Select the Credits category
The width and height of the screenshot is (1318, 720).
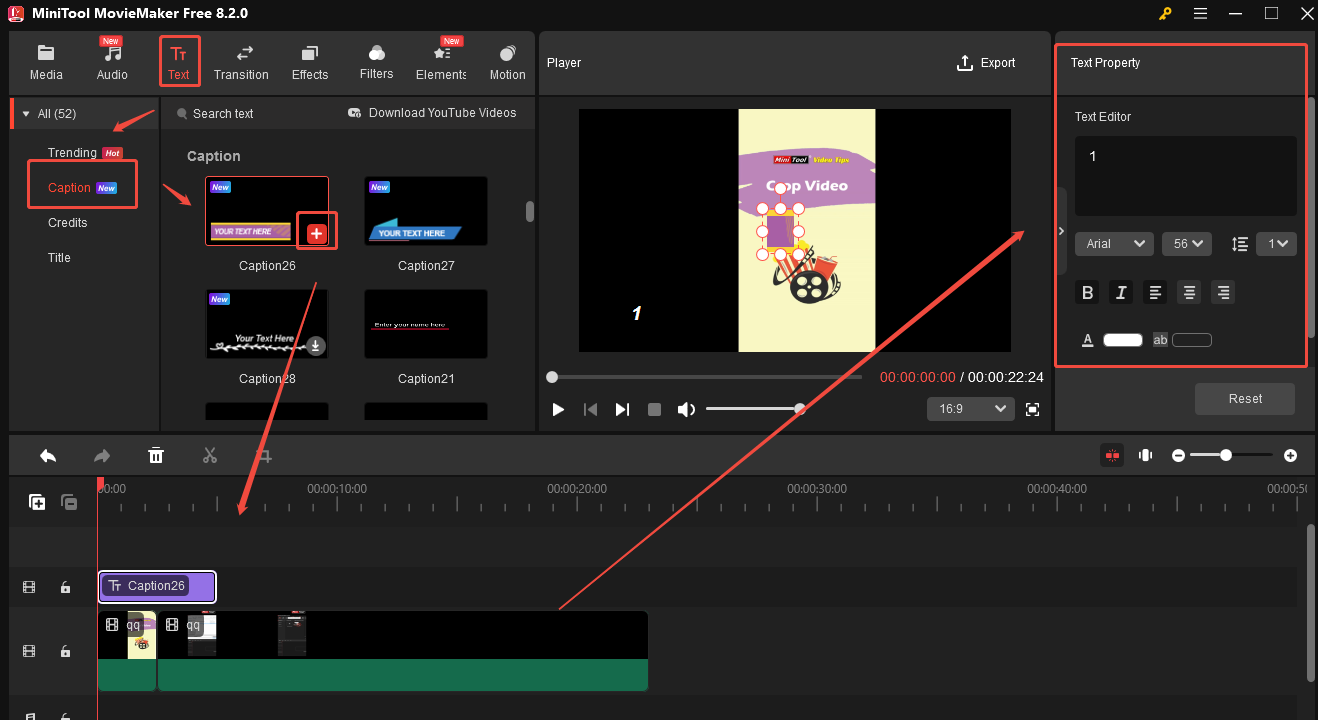(x=68, y=223)
